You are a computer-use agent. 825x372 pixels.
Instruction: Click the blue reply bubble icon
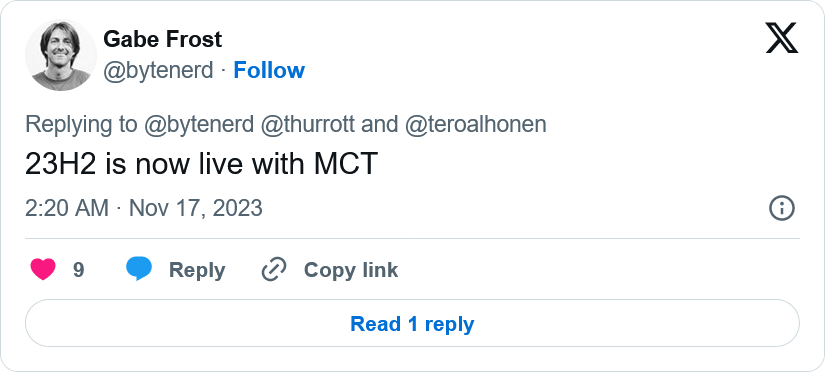click(139, 269)
